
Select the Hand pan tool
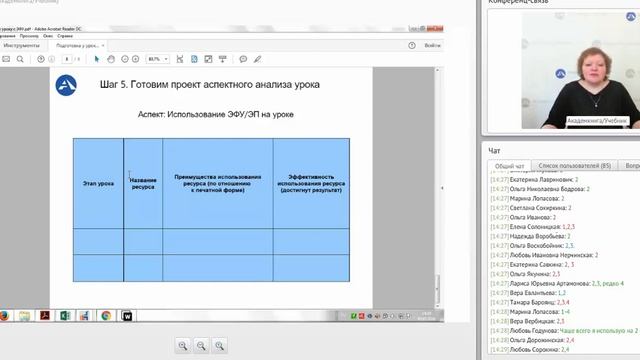click(x=111, y=59)
